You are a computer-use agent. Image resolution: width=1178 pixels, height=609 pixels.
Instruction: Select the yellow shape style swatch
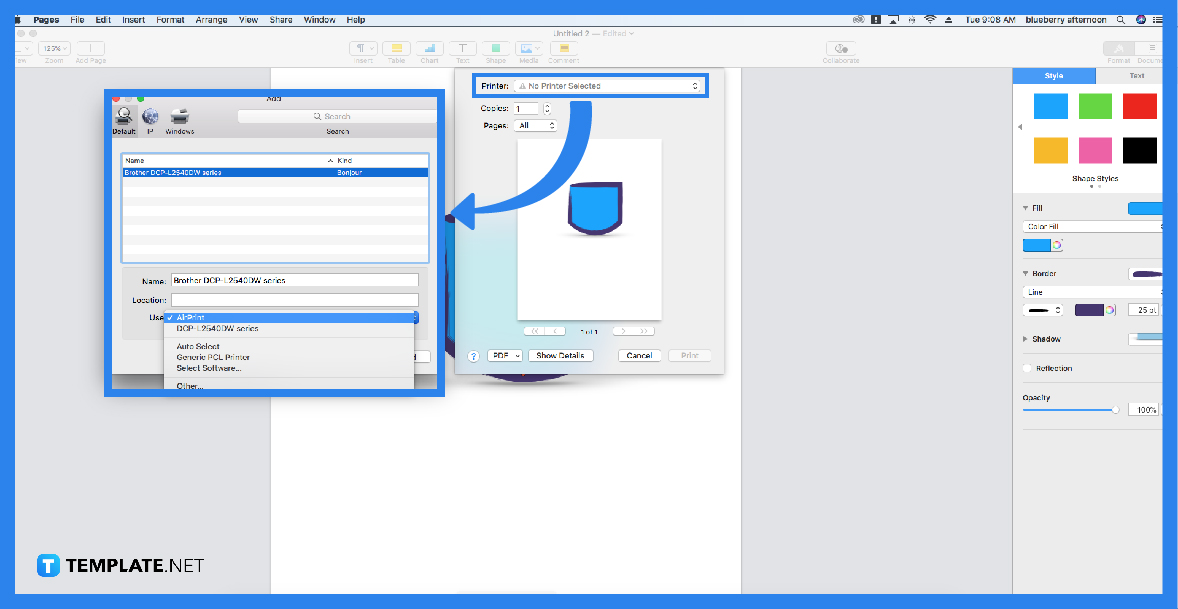(x=1050, y=150)
